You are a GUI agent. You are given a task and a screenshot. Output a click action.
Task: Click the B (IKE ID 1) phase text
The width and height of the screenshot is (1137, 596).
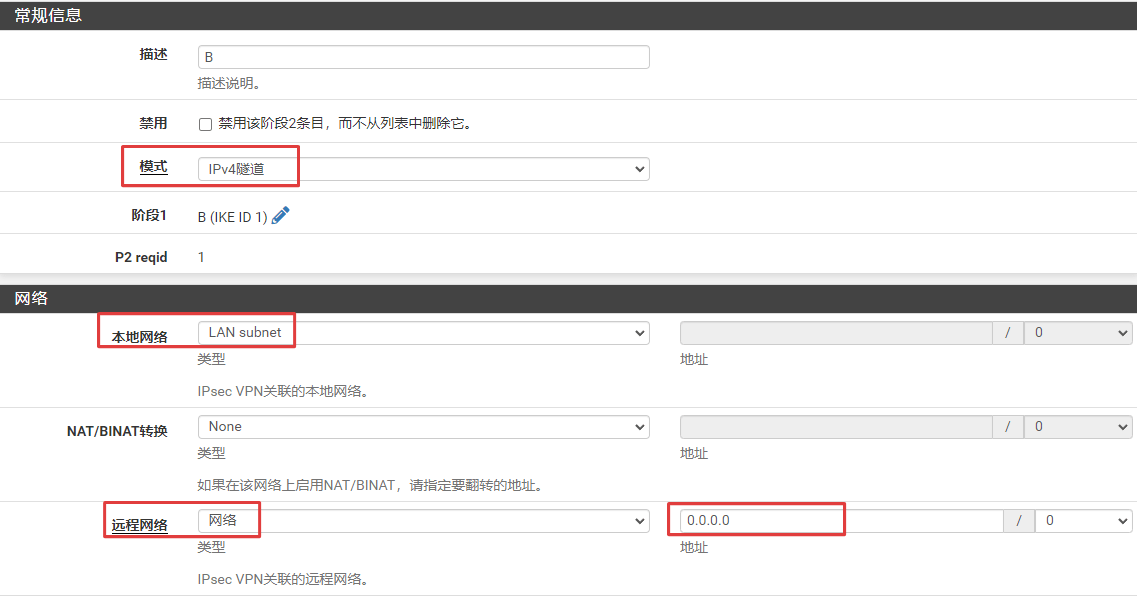(232, 217)
